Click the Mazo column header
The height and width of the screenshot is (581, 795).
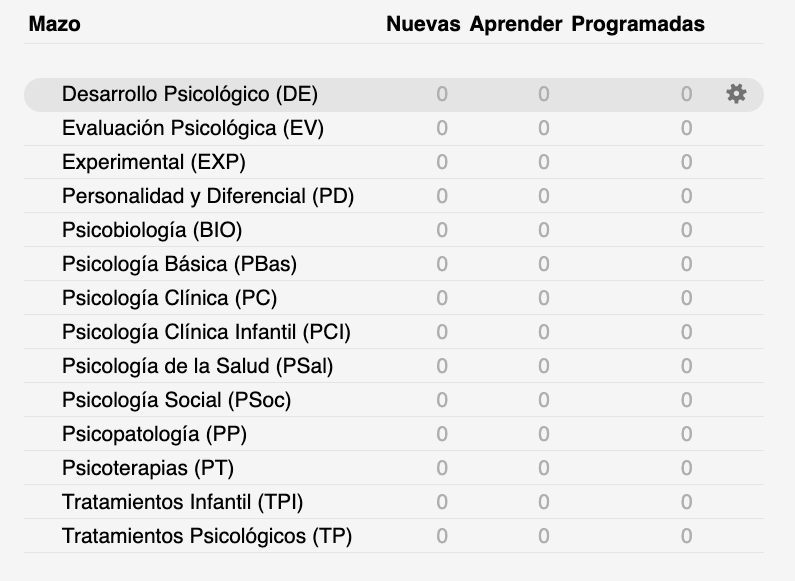click(55, 24)
